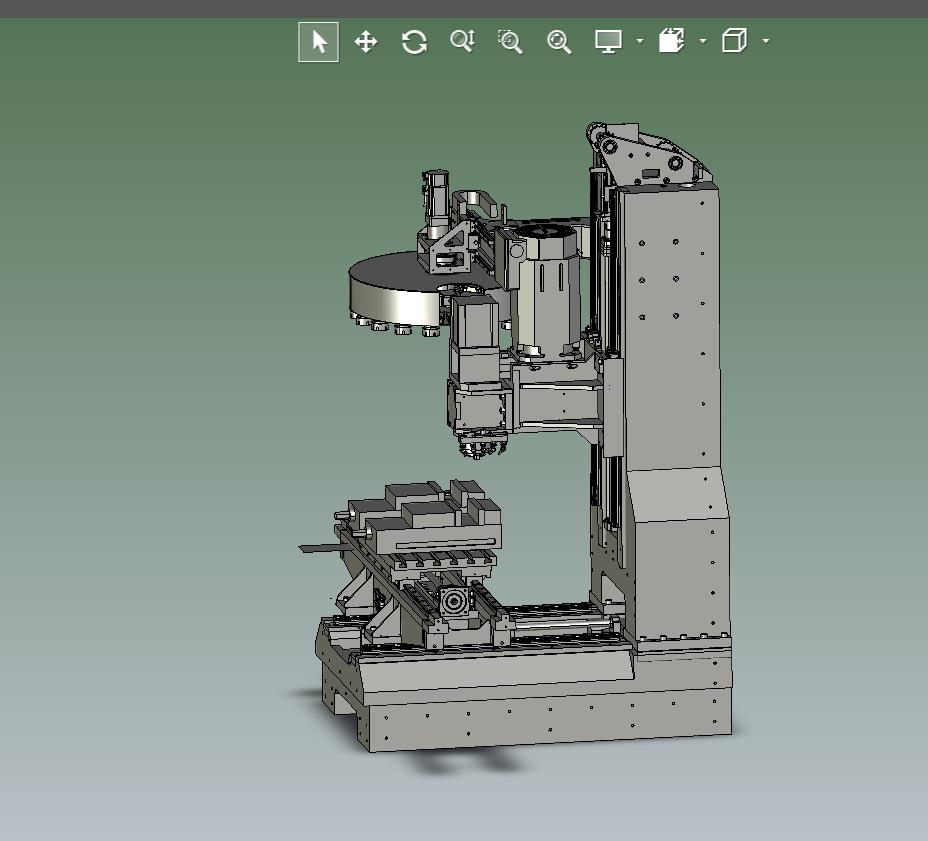Click the zoom to fit icon
Viewport: 928px width, 841px height.
(x=559, y=42)
